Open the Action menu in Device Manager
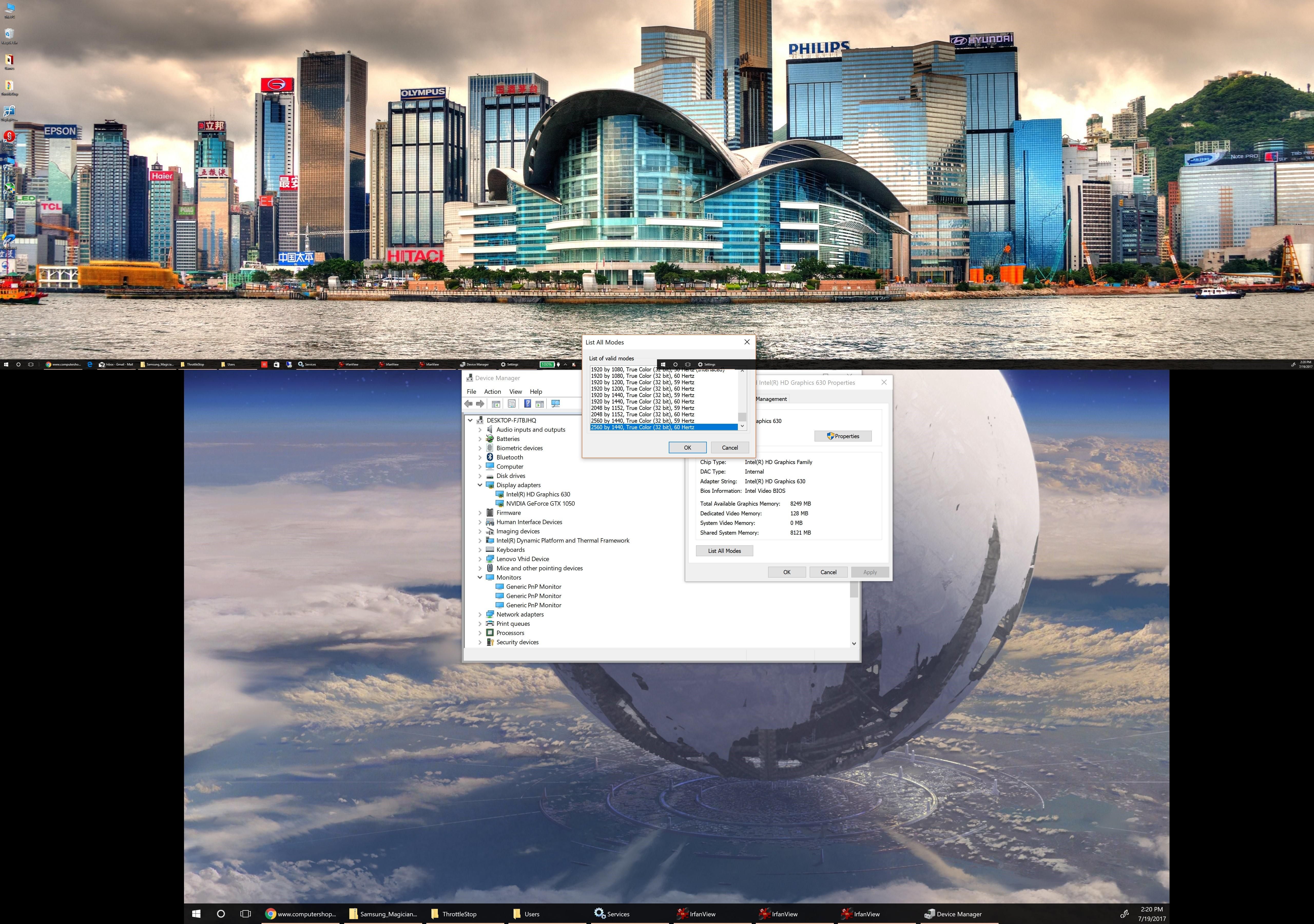Viewport: 1314px width, 924px height. [492, 392]
